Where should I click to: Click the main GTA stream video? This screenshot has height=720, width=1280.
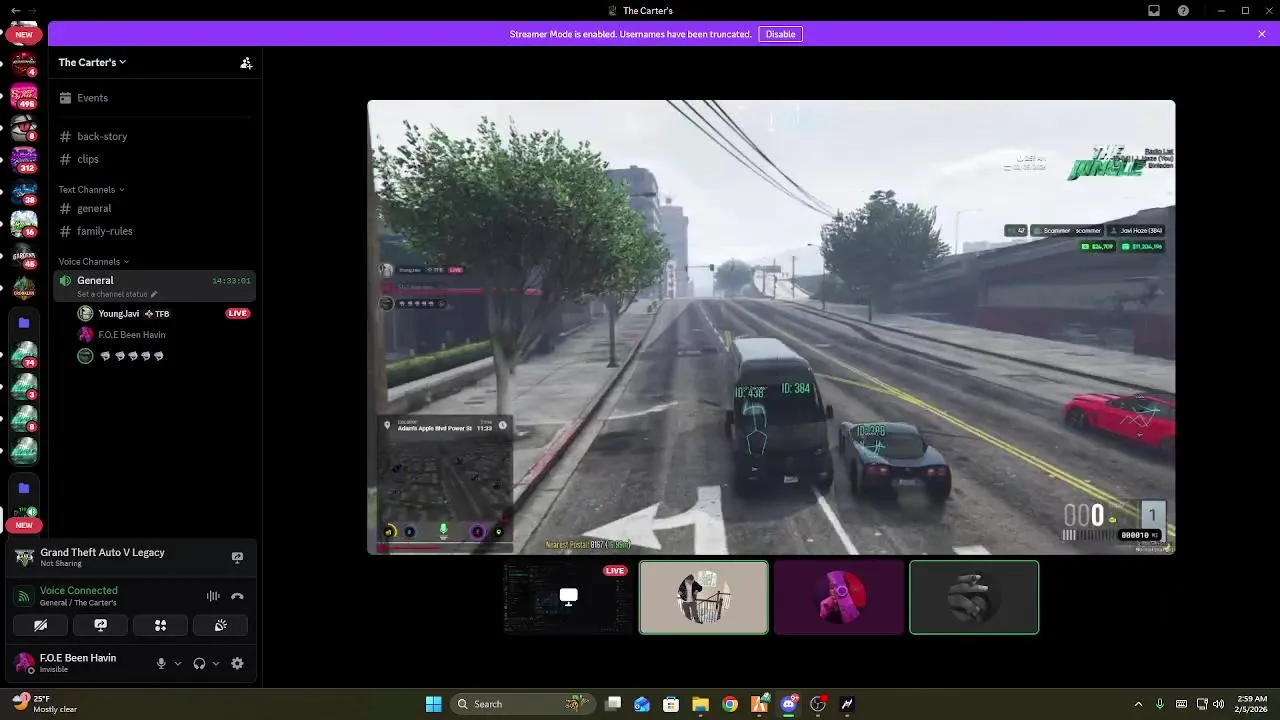point(771,326)
